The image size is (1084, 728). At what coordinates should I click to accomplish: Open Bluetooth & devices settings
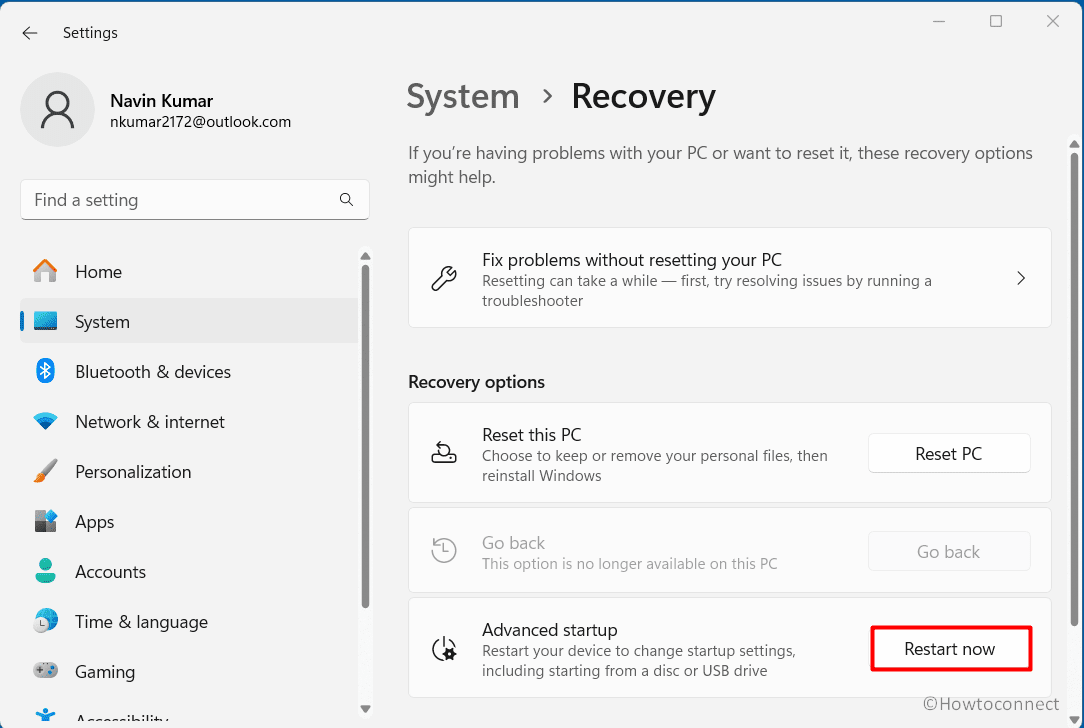click(x=189, y=371)
